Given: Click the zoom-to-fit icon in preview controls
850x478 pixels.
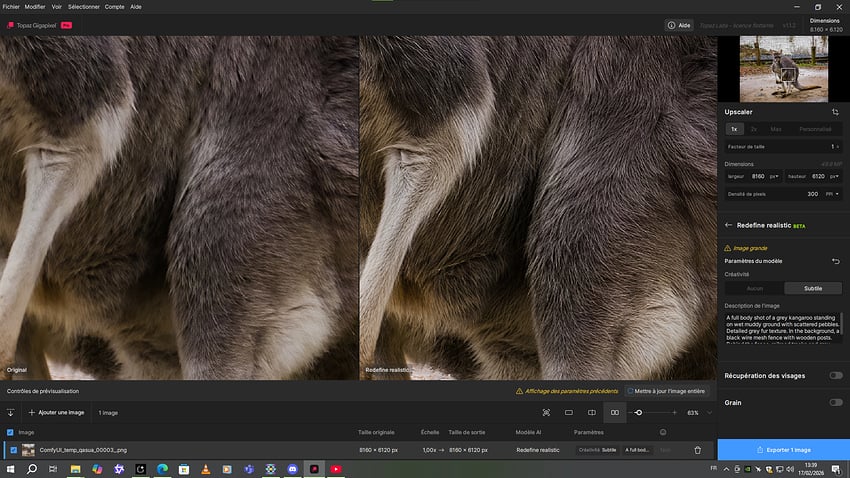Looking at the screenshot, I should pyautogui.click(x=546, y=412).
